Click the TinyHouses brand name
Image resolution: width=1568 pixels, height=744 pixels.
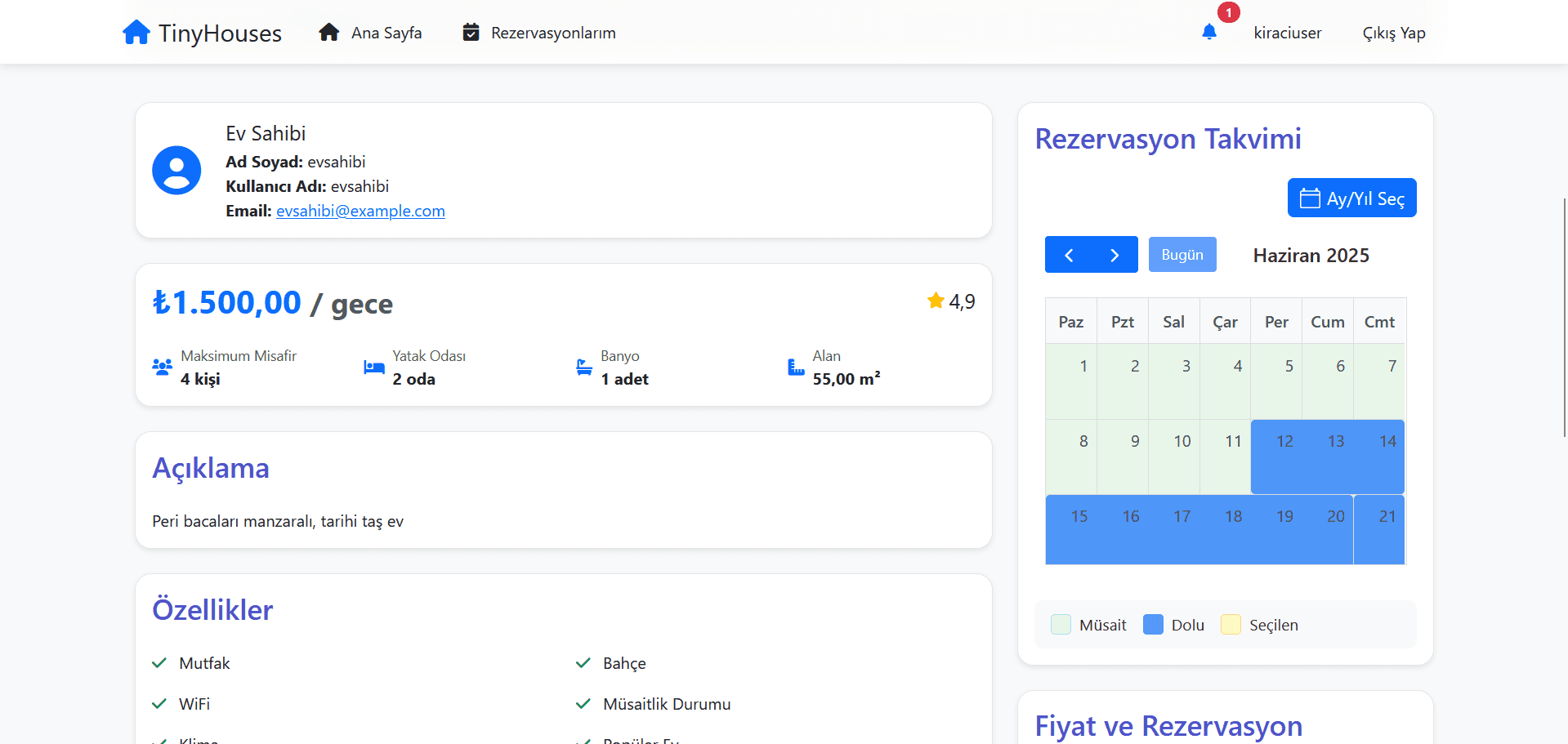[x=220, y=33]
